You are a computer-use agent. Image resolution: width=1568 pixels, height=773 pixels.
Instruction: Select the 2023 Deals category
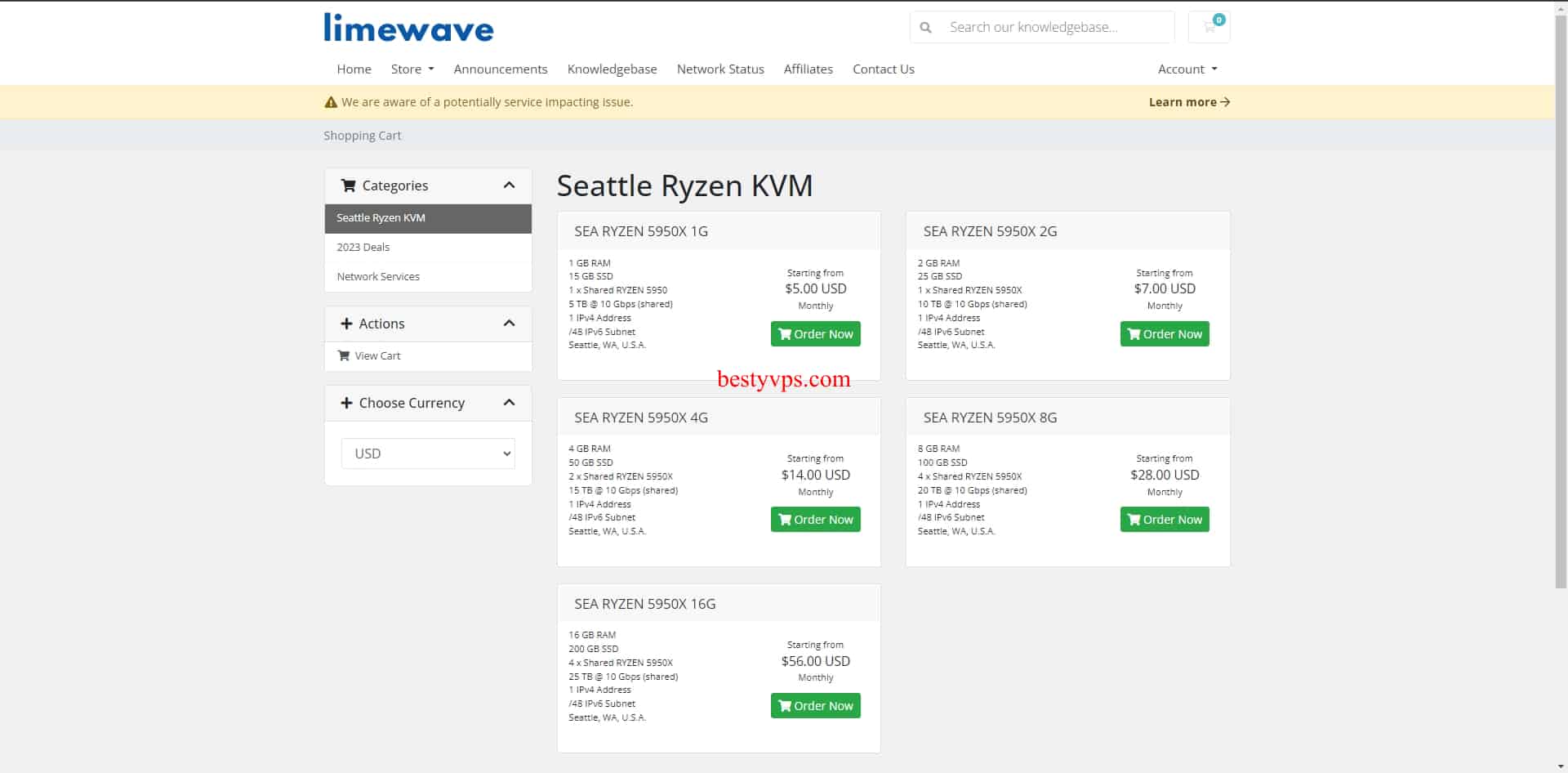click(428, 248)
